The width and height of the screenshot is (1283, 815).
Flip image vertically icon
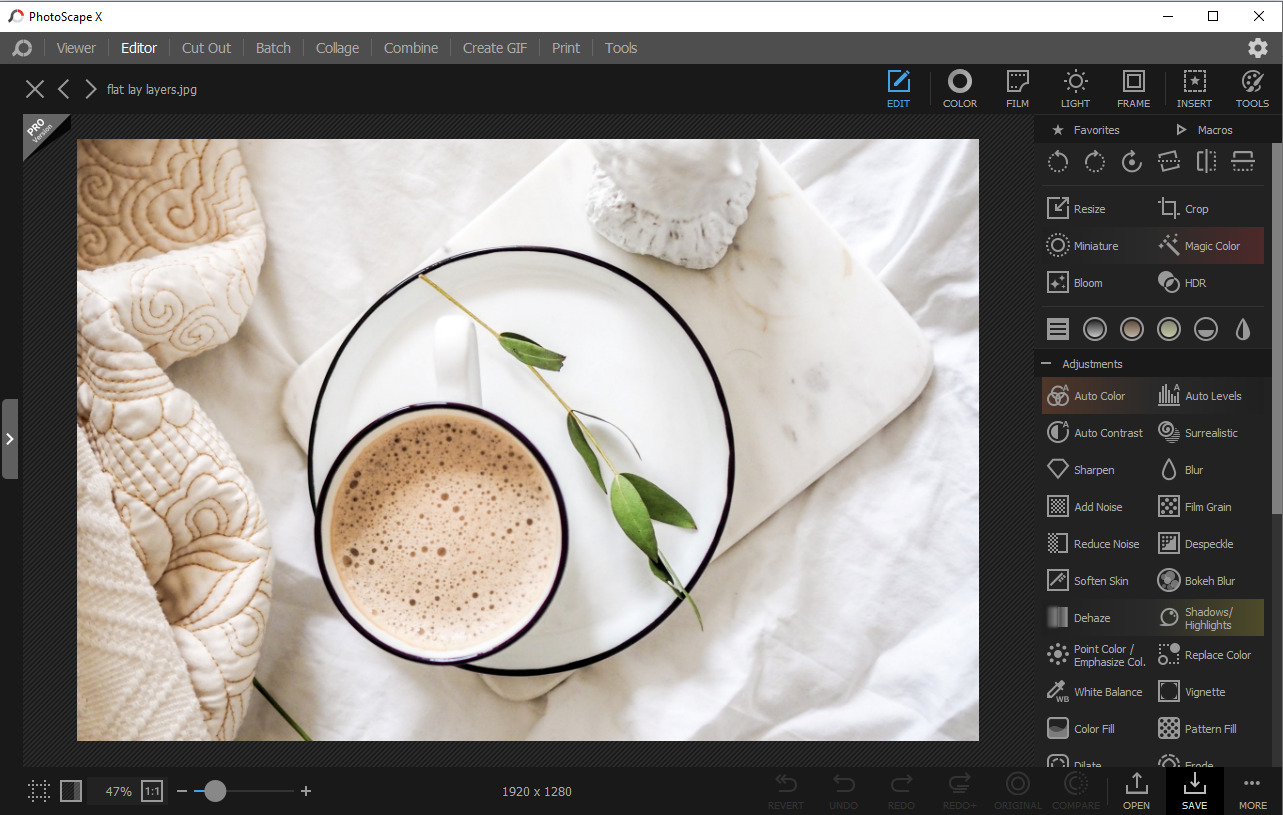[x=1243, y=161]
